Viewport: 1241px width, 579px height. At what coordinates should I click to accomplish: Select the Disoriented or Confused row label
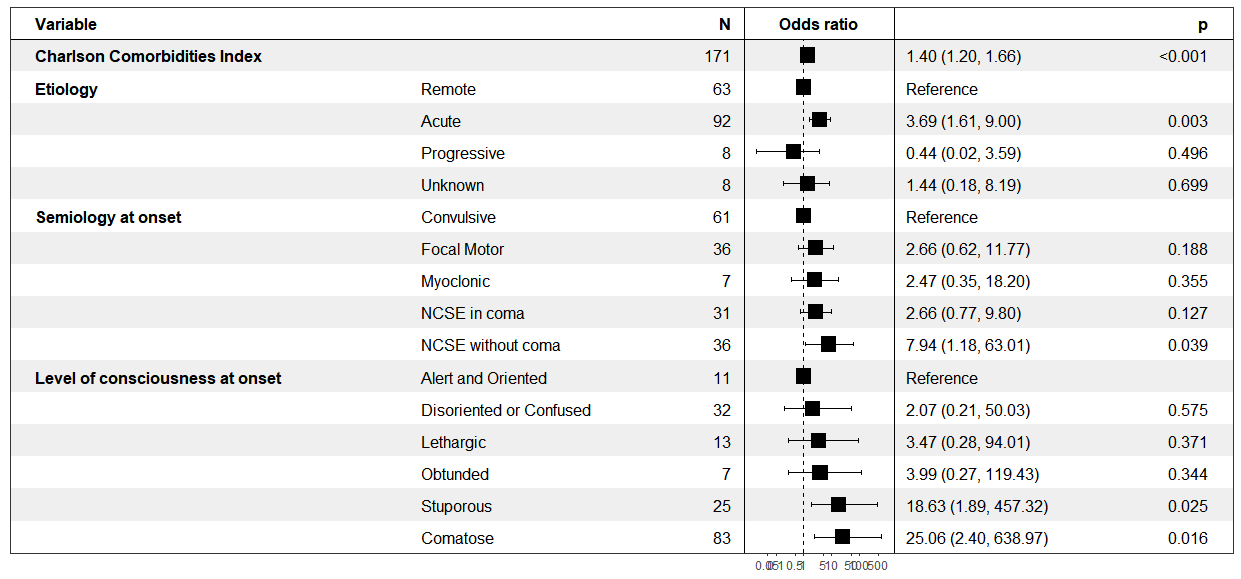pyautogui.click(x=505, y=410)
